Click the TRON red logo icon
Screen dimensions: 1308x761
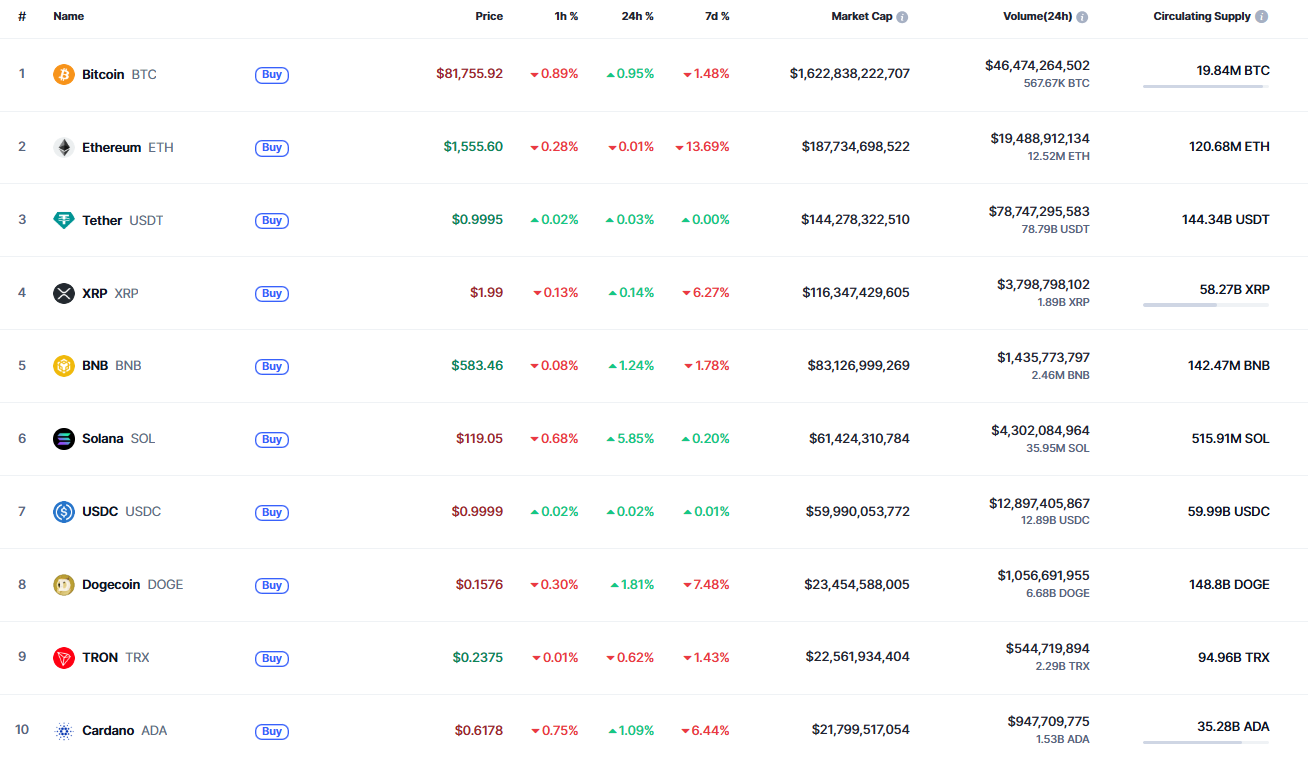coord(64,658)
